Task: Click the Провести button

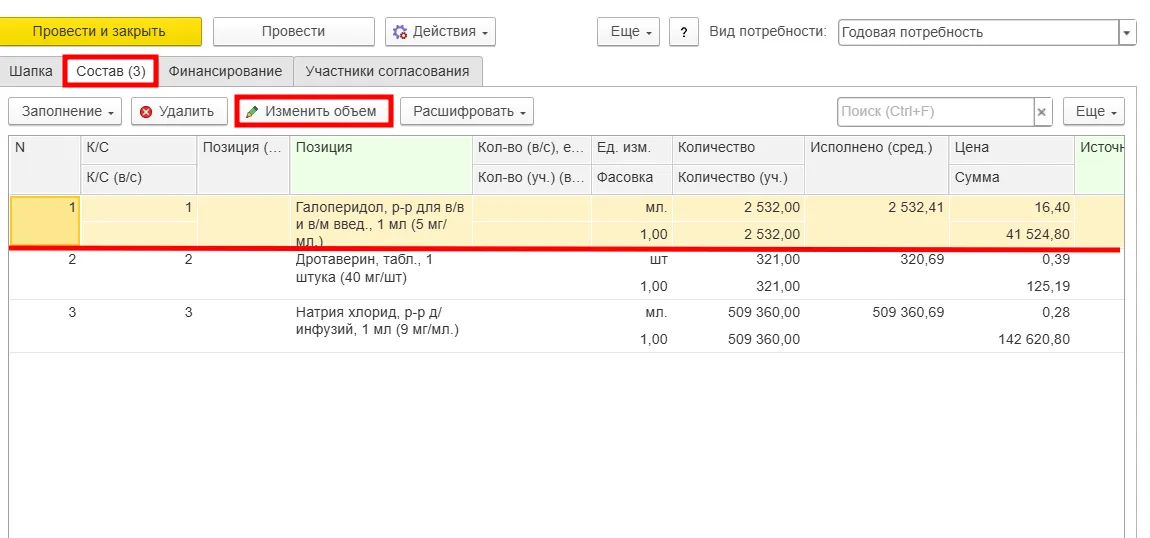Action: (293, 32)
